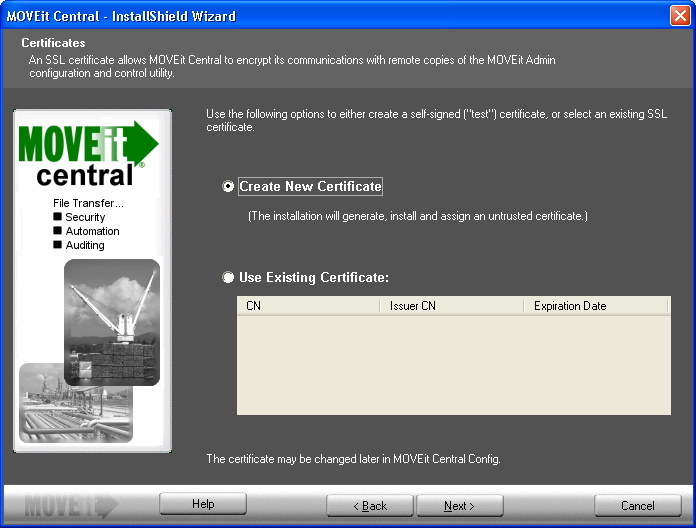Open the Help button
696x528 pixels.
(x=203, y=504)
